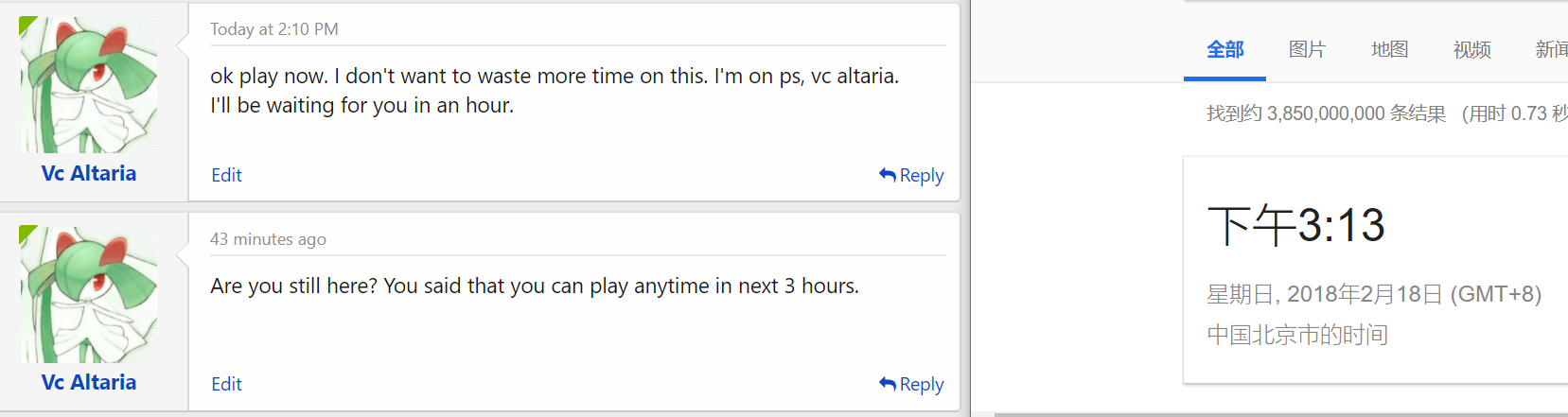The height and width of the screenshot is (417, 1568).
Task: Switch to the 地图 search tab
Action: 1389,49
